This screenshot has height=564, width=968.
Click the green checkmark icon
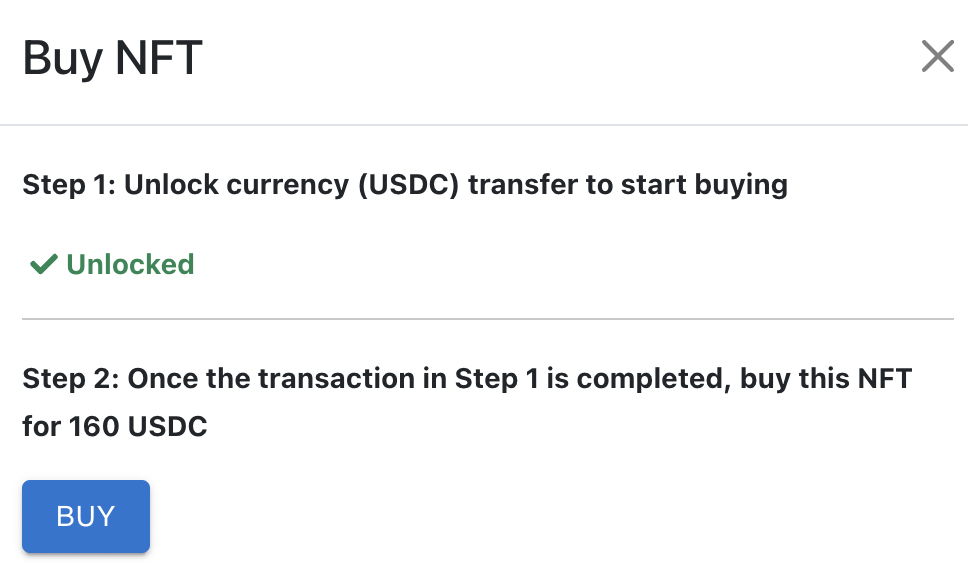point(43,265)
